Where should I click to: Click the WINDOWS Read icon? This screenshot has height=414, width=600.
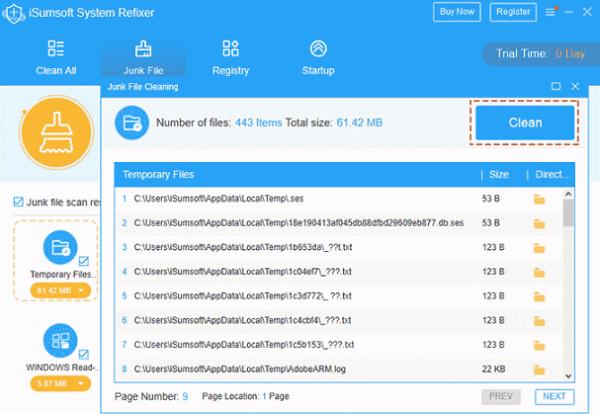click(x=59, y=342)
